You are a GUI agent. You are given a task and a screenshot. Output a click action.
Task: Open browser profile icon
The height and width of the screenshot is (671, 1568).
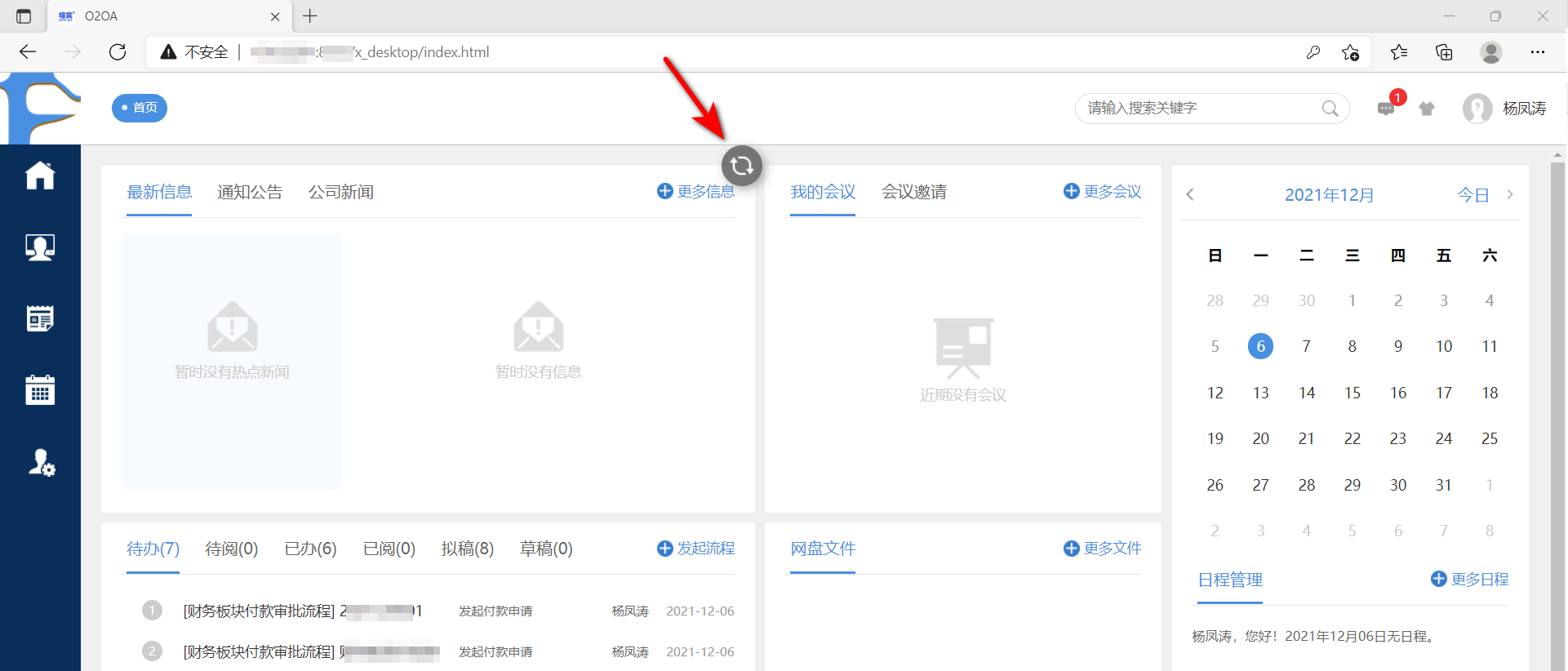pyautogui.click(x=1491, y=52)
